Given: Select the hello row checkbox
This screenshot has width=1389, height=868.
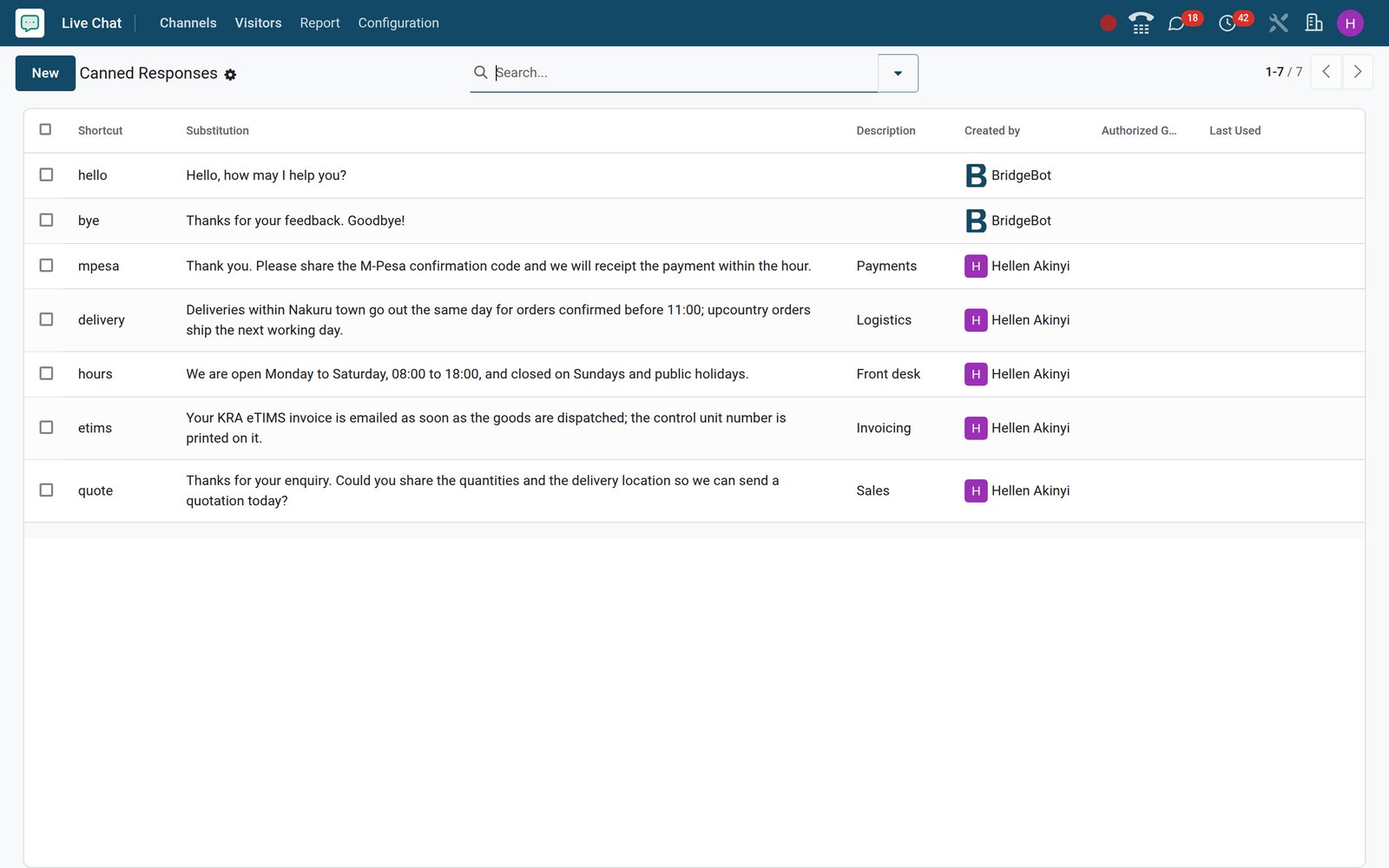Looking at the screenshot, I should pyautogui.click(x=46, y=174).
